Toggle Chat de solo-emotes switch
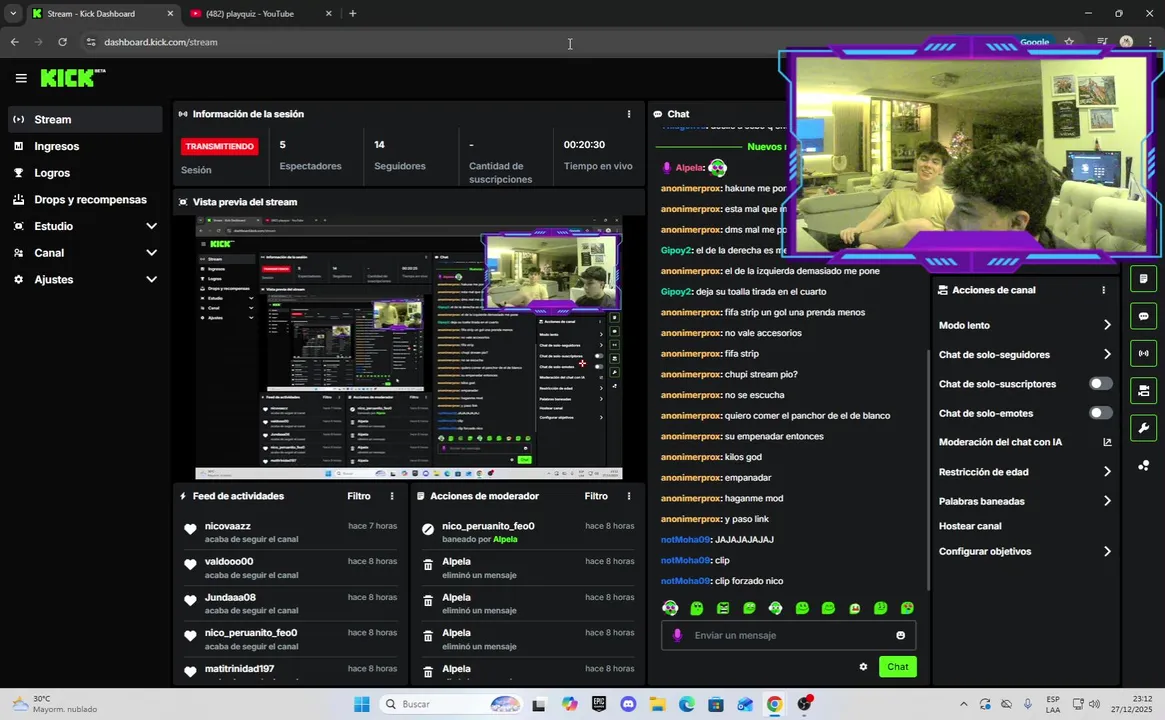This screenshot has width=1165, height=720. (1100, 412)
